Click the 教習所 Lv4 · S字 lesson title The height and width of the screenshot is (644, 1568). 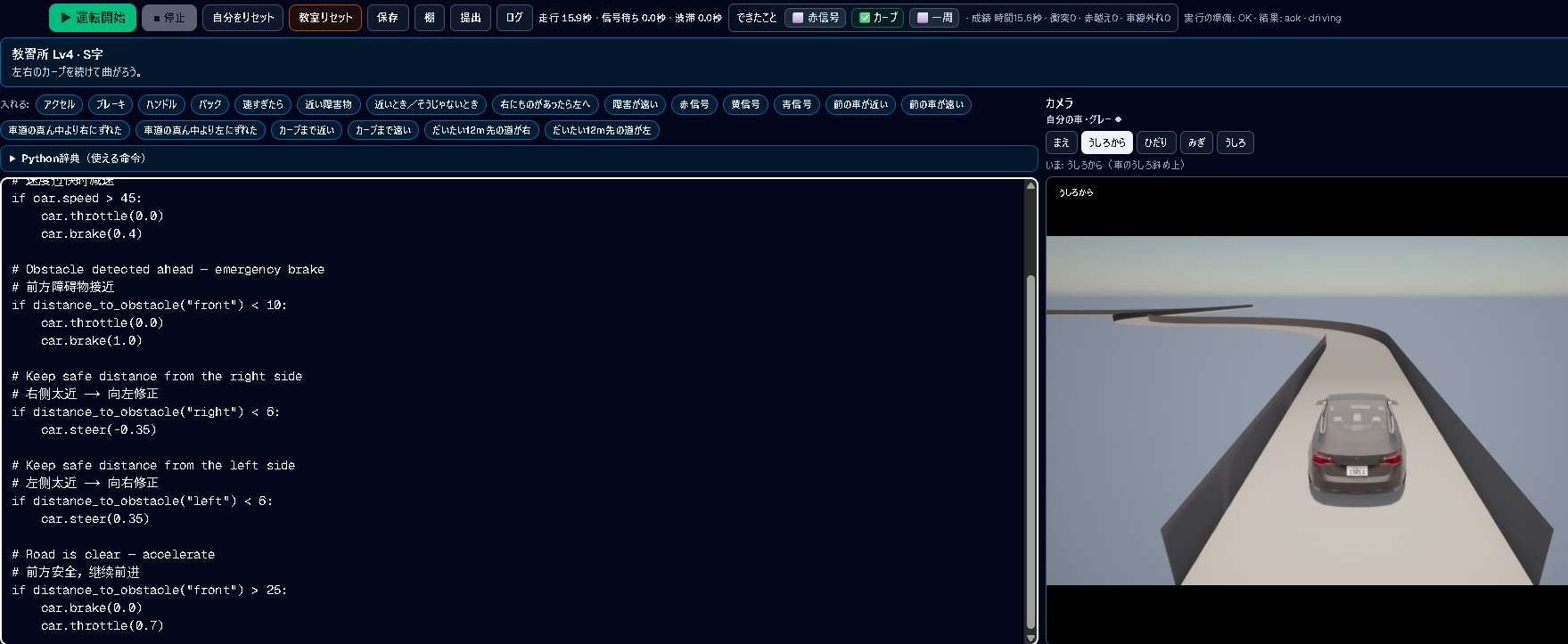click(57, 54)
